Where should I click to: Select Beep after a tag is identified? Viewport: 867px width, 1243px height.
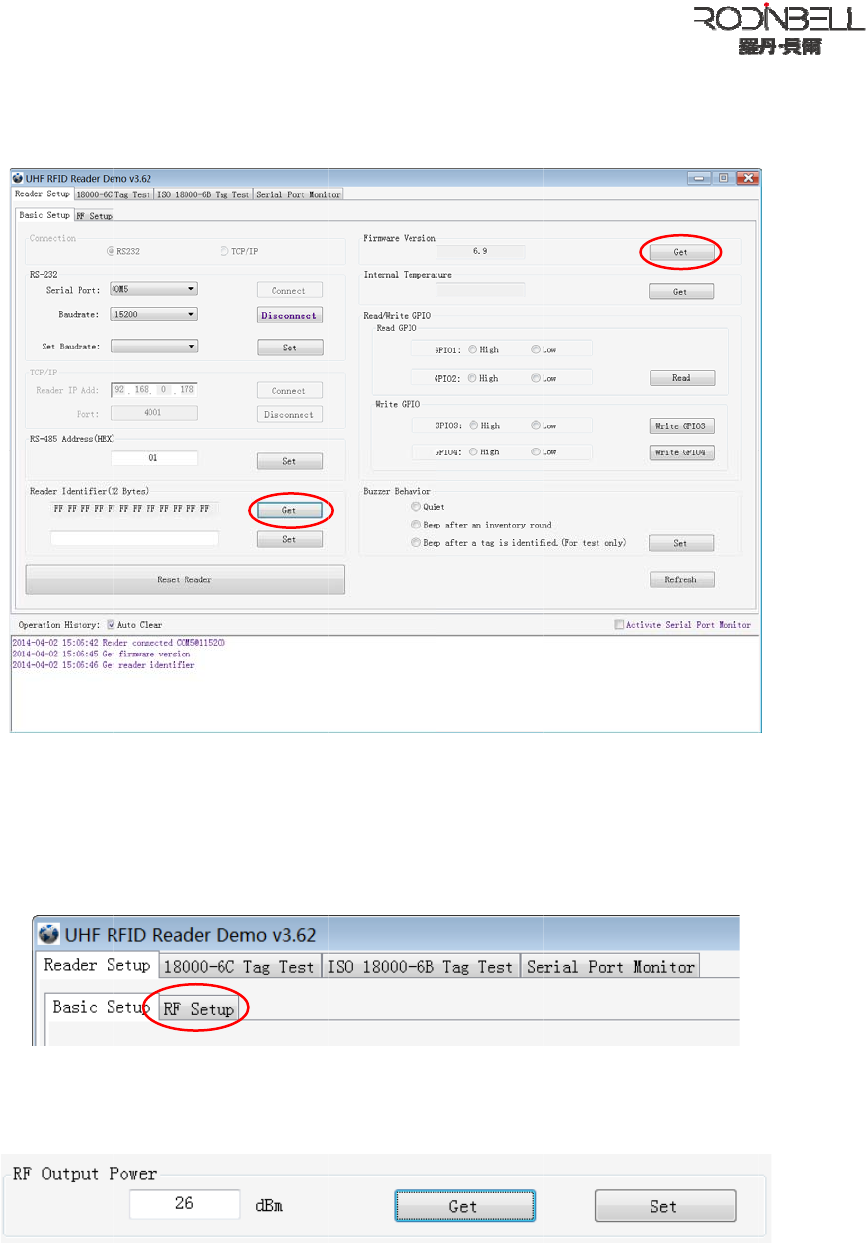pyautogui.click(x=416, y=542)
